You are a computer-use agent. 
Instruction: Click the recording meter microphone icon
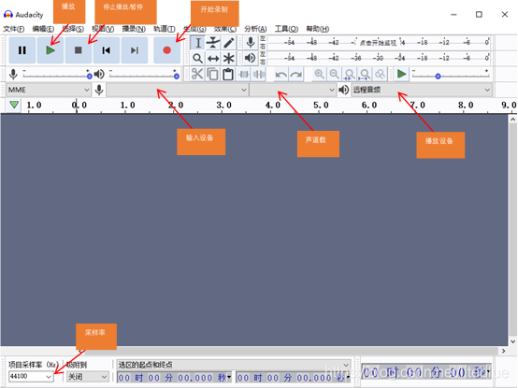point(250,43)
